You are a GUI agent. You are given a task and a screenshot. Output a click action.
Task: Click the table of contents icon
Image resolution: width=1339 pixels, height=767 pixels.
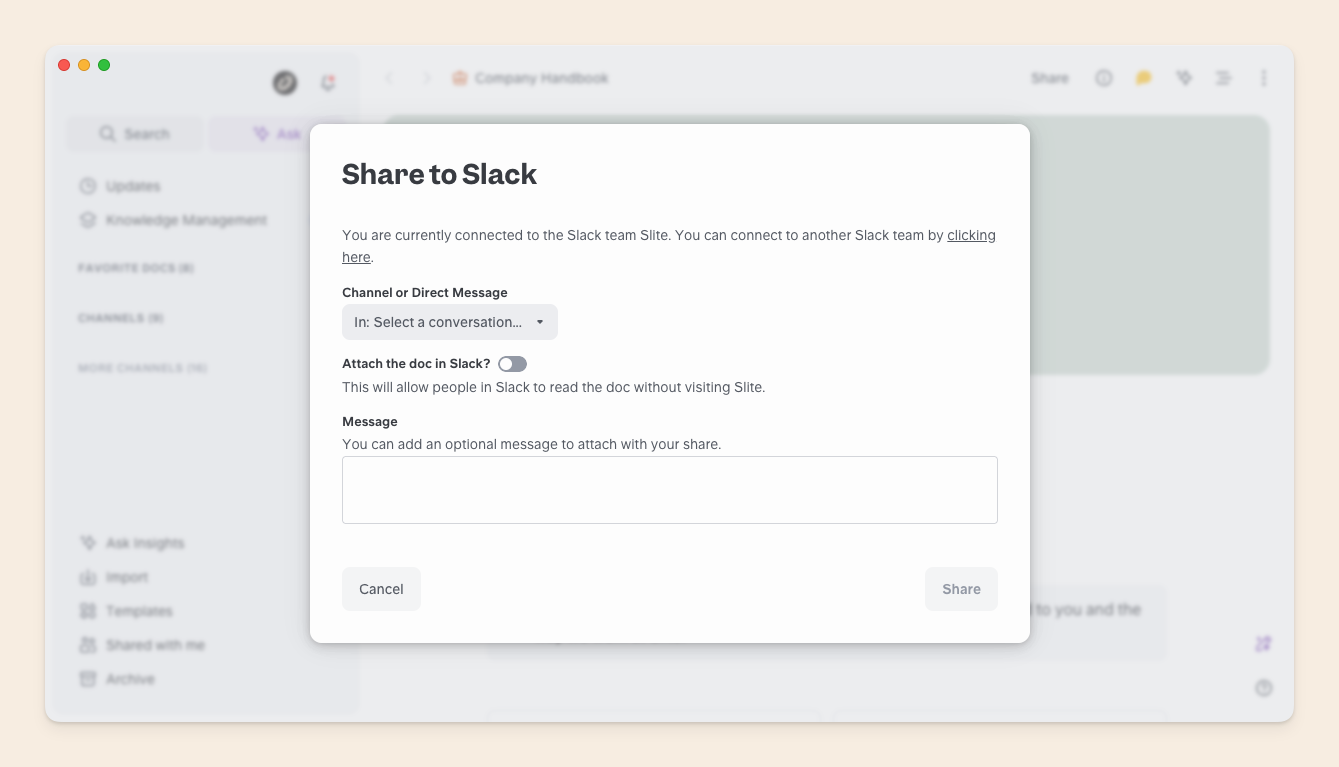point(1223,78)
